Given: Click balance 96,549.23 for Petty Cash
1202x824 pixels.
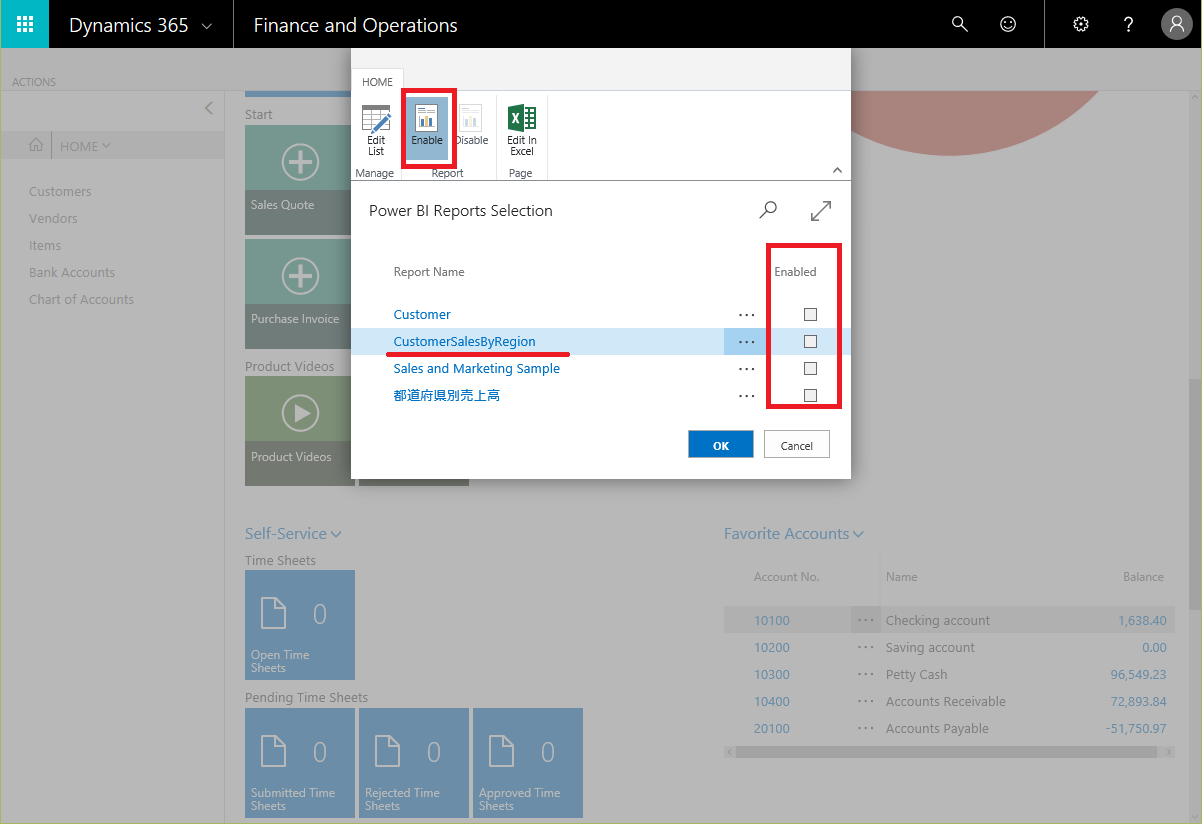Looking at the screenshot, I should (x=1138, y=674).
